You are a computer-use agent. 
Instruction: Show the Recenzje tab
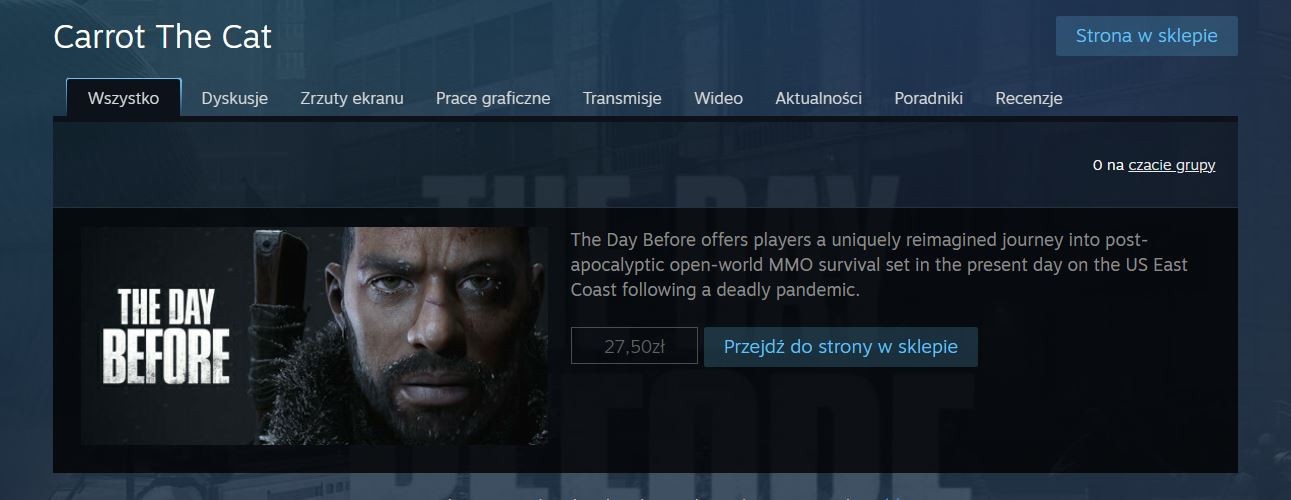tap(1029, 98)
